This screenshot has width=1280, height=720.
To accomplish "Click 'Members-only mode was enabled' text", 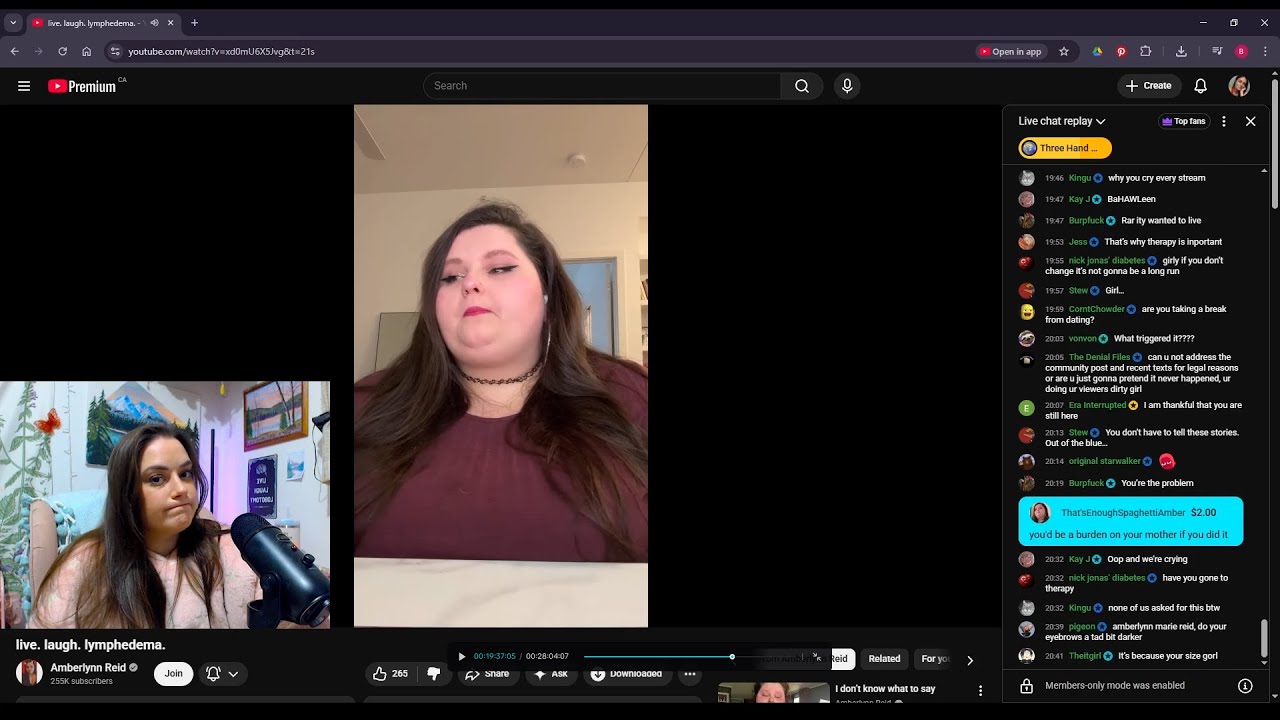I will click(1115, 686).
